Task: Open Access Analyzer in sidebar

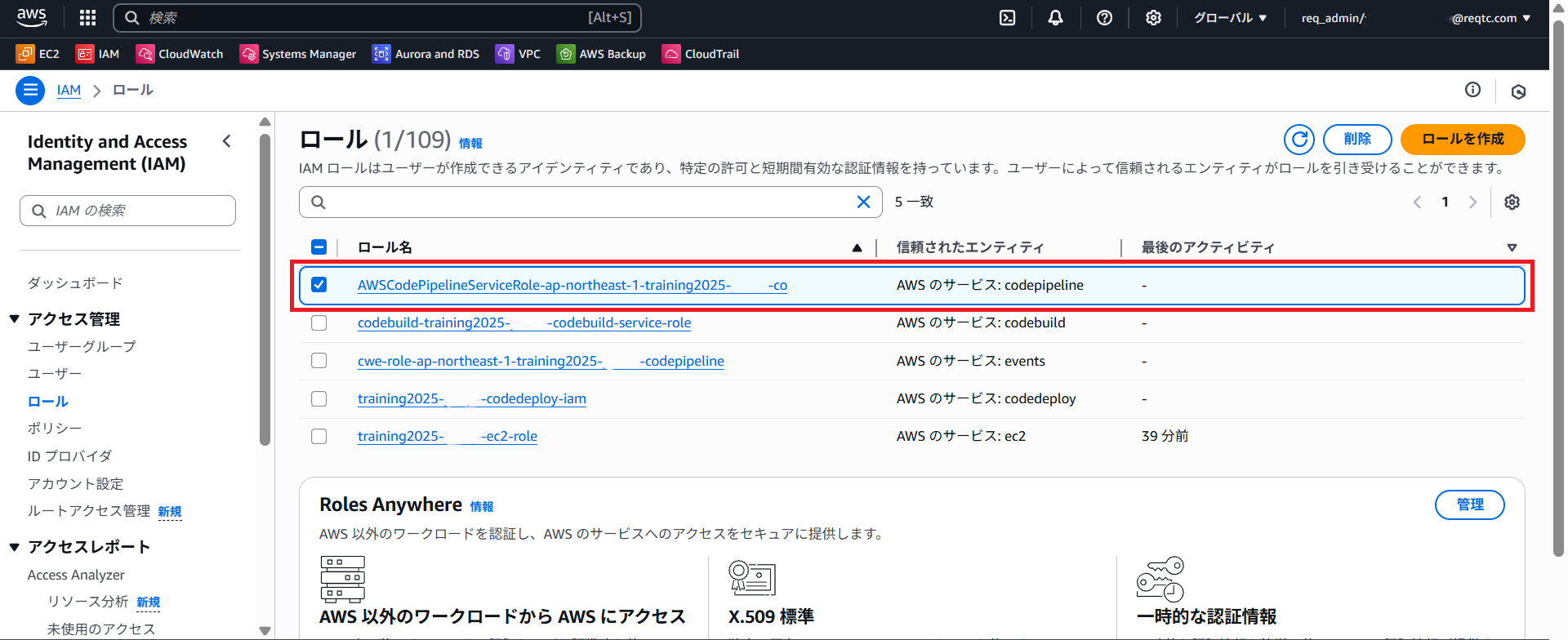Action: coord(76,575)
